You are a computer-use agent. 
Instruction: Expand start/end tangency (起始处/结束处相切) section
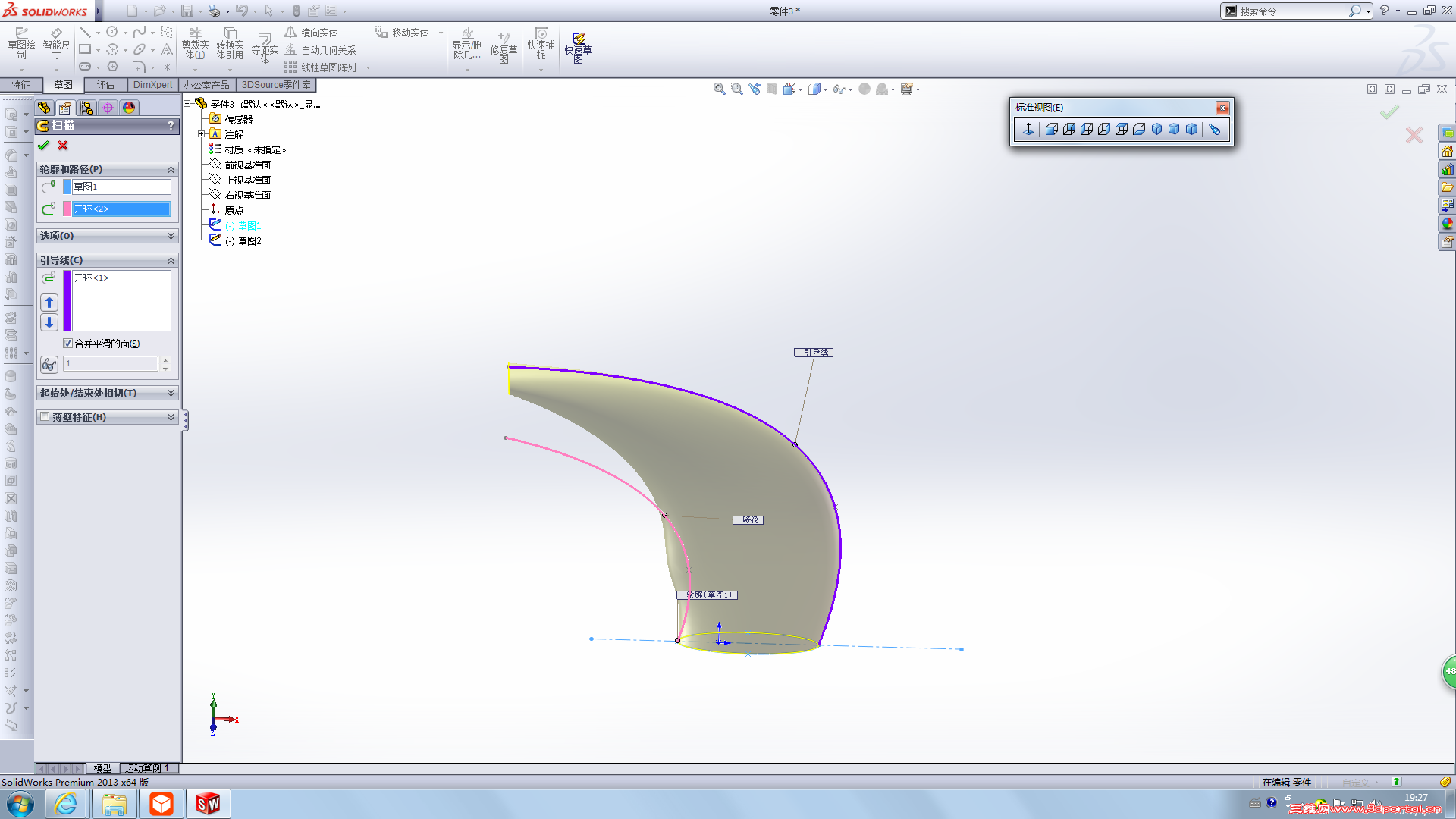pos(171,393)
